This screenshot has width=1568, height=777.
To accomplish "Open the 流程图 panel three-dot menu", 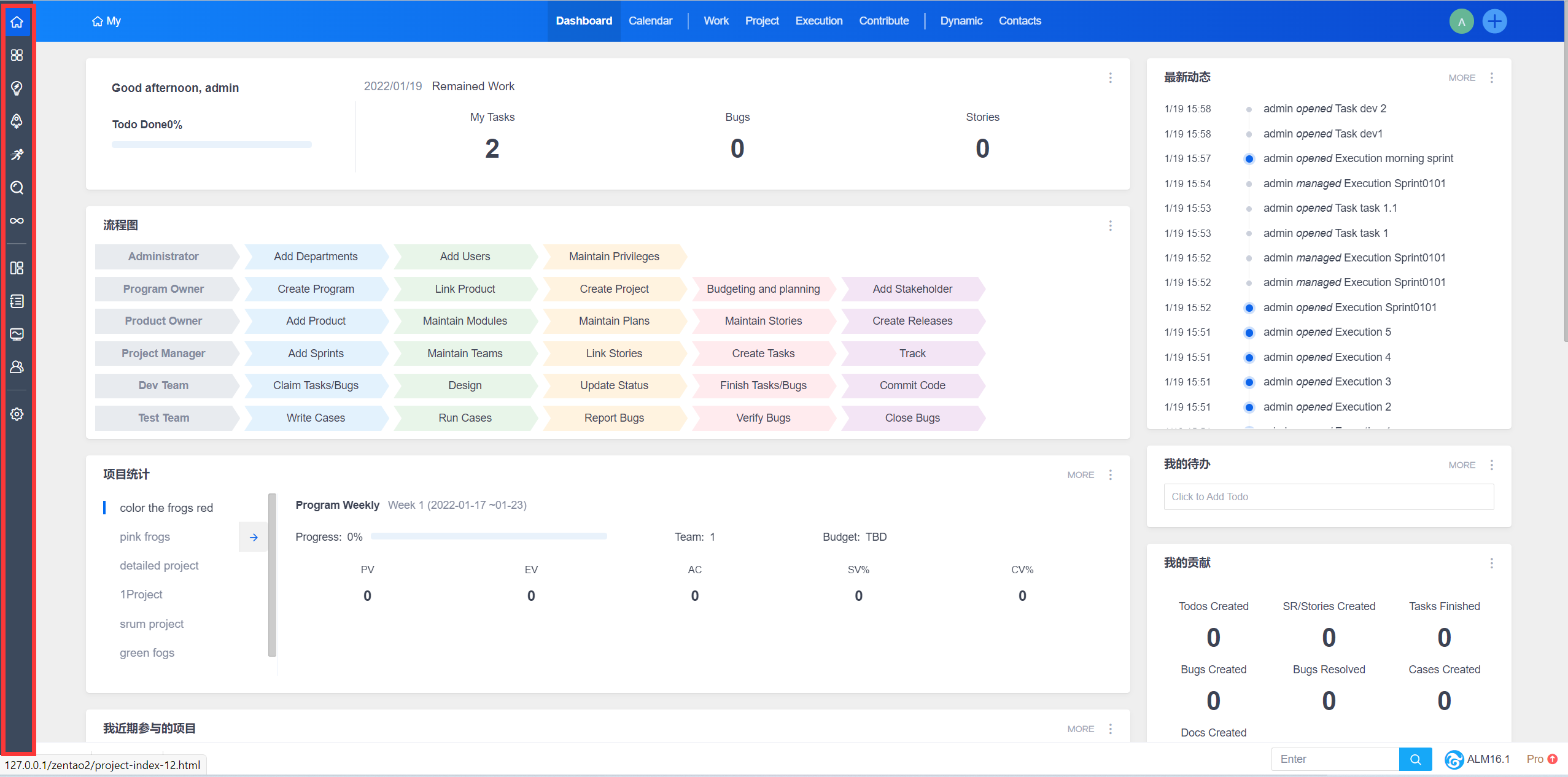I will pos(1110,226).
